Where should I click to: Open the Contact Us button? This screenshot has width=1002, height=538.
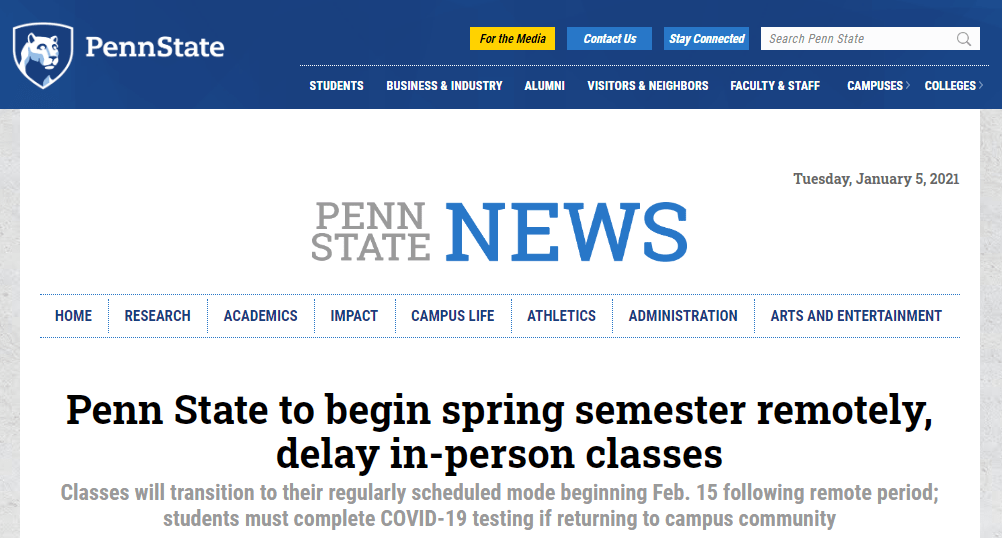coord(610,39)
